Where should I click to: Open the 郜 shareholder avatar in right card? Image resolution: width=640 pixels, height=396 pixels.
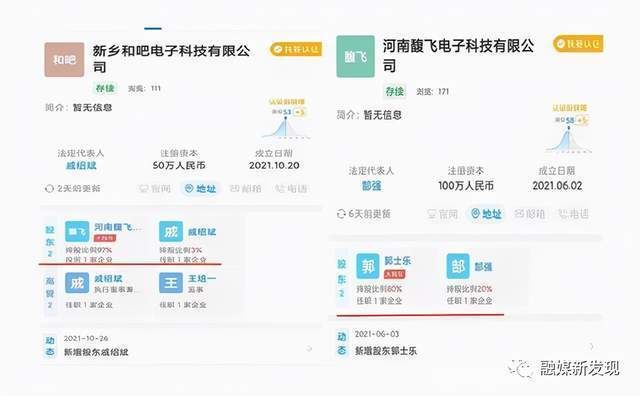458,266
